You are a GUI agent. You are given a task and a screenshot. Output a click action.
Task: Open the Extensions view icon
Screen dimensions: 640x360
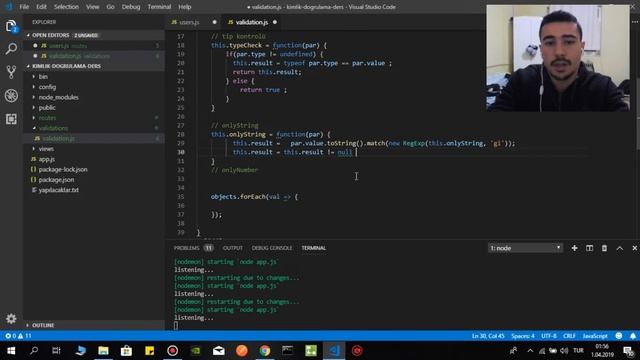coord(11,119)
